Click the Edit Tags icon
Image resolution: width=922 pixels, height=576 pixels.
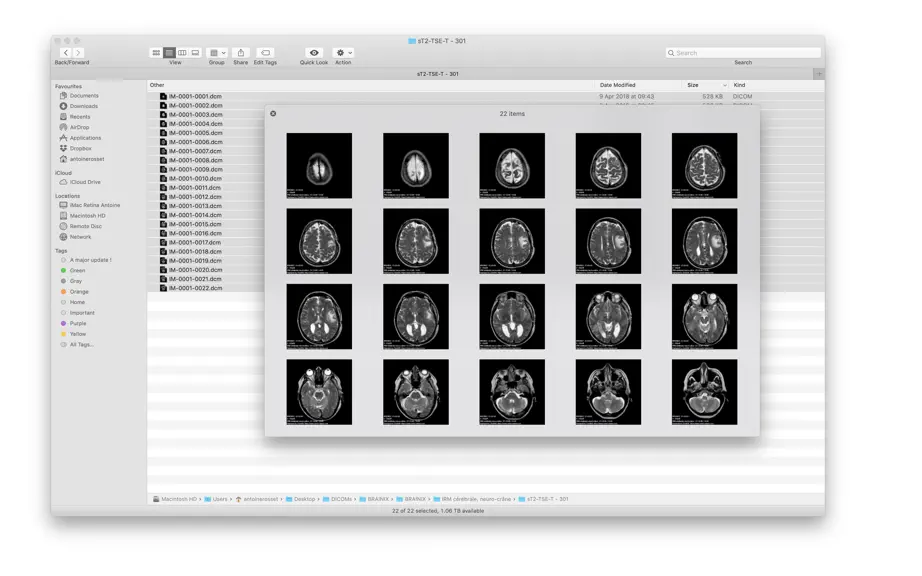265,53
